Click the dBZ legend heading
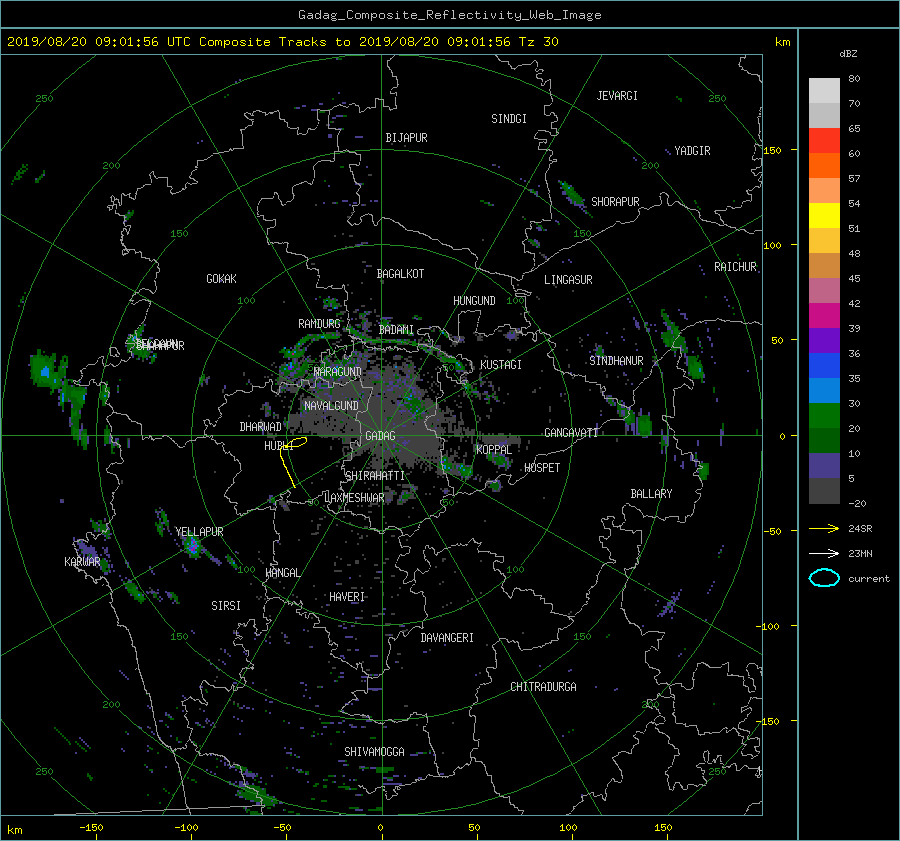Image resolution: width=900 pixels, height=841 pixels. tap(848, 54)
